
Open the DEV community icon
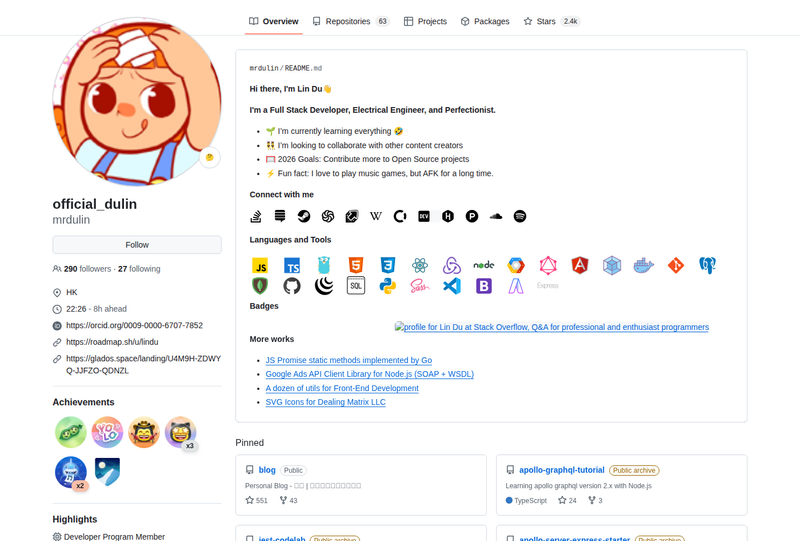[424, 216]
